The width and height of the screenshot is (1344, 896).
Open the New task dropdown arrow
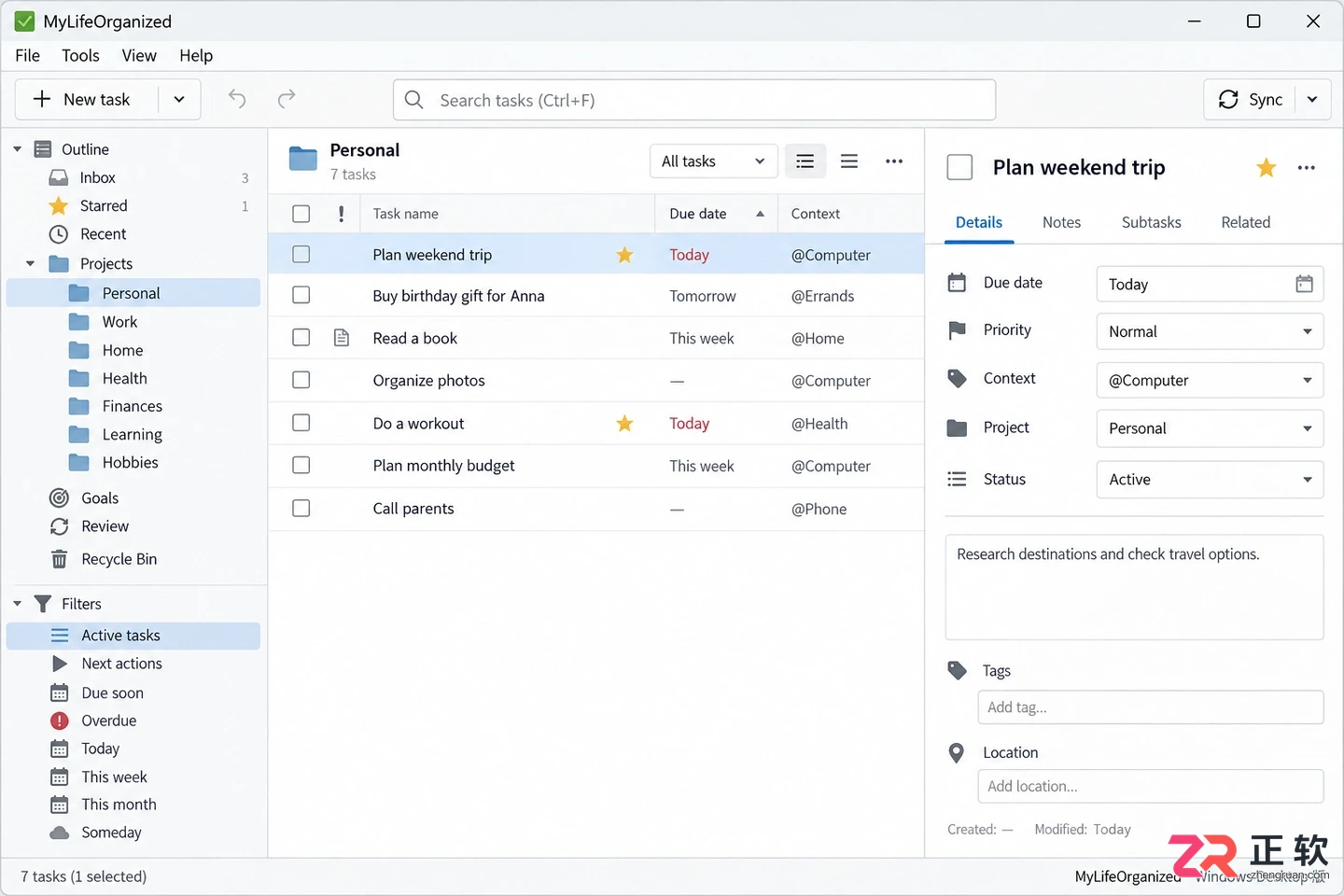coord(179,100)
